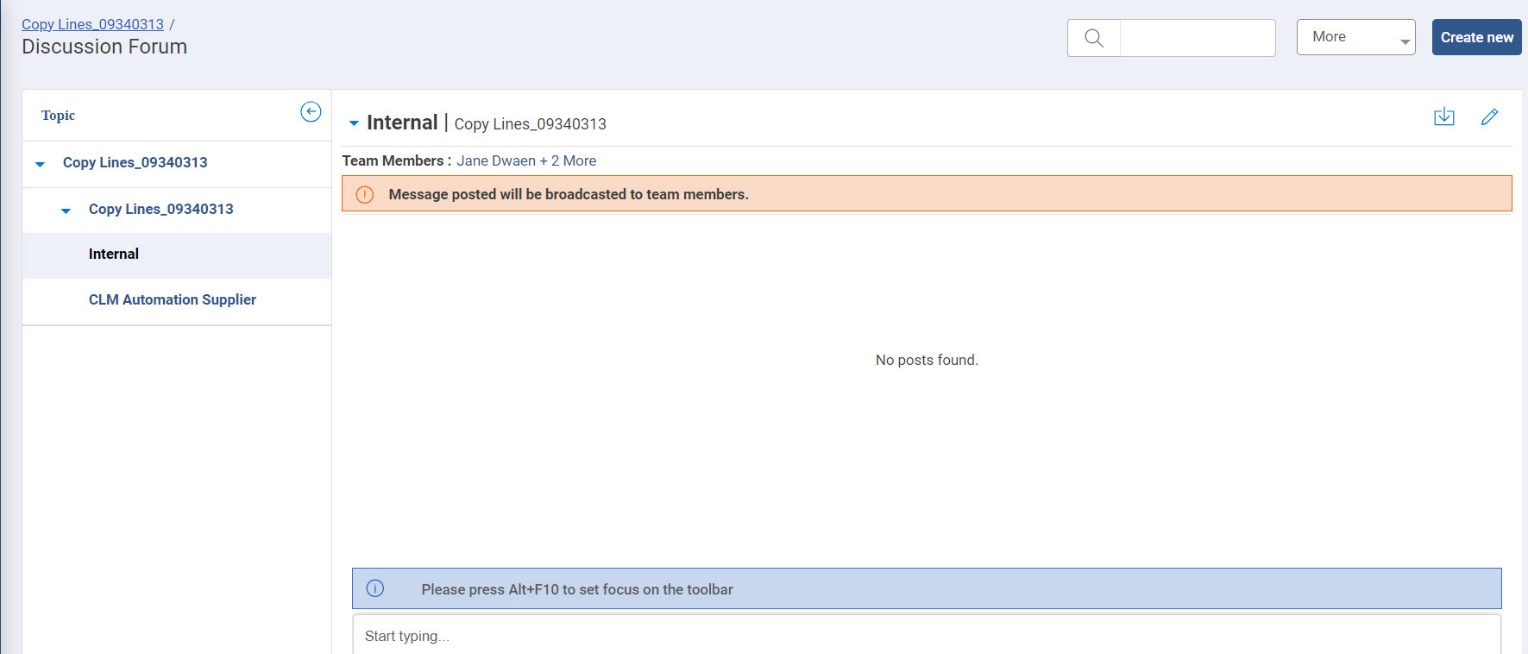Select the top-level Copy Lines_09340313 tree label
The width and height of the screenshot is (1528, 654).
[x=135, y=162]
